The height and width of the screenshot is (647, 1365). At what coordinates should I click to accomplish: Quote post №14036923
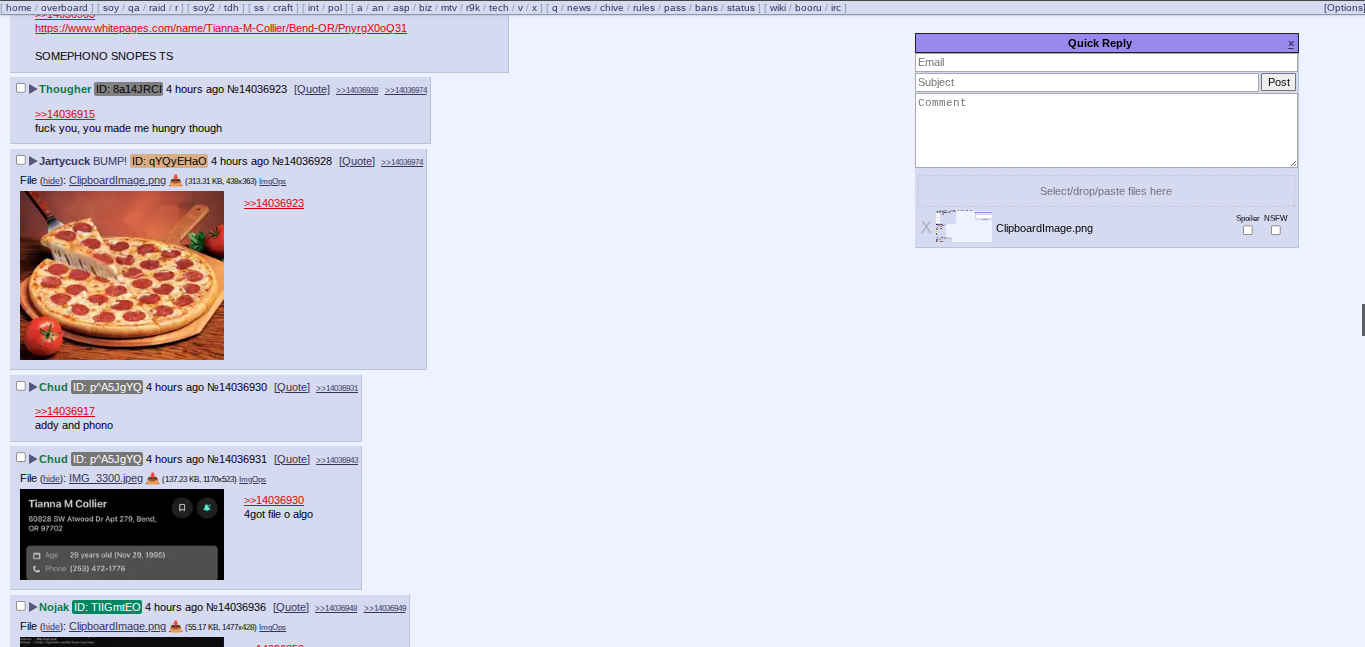(312, 89)
